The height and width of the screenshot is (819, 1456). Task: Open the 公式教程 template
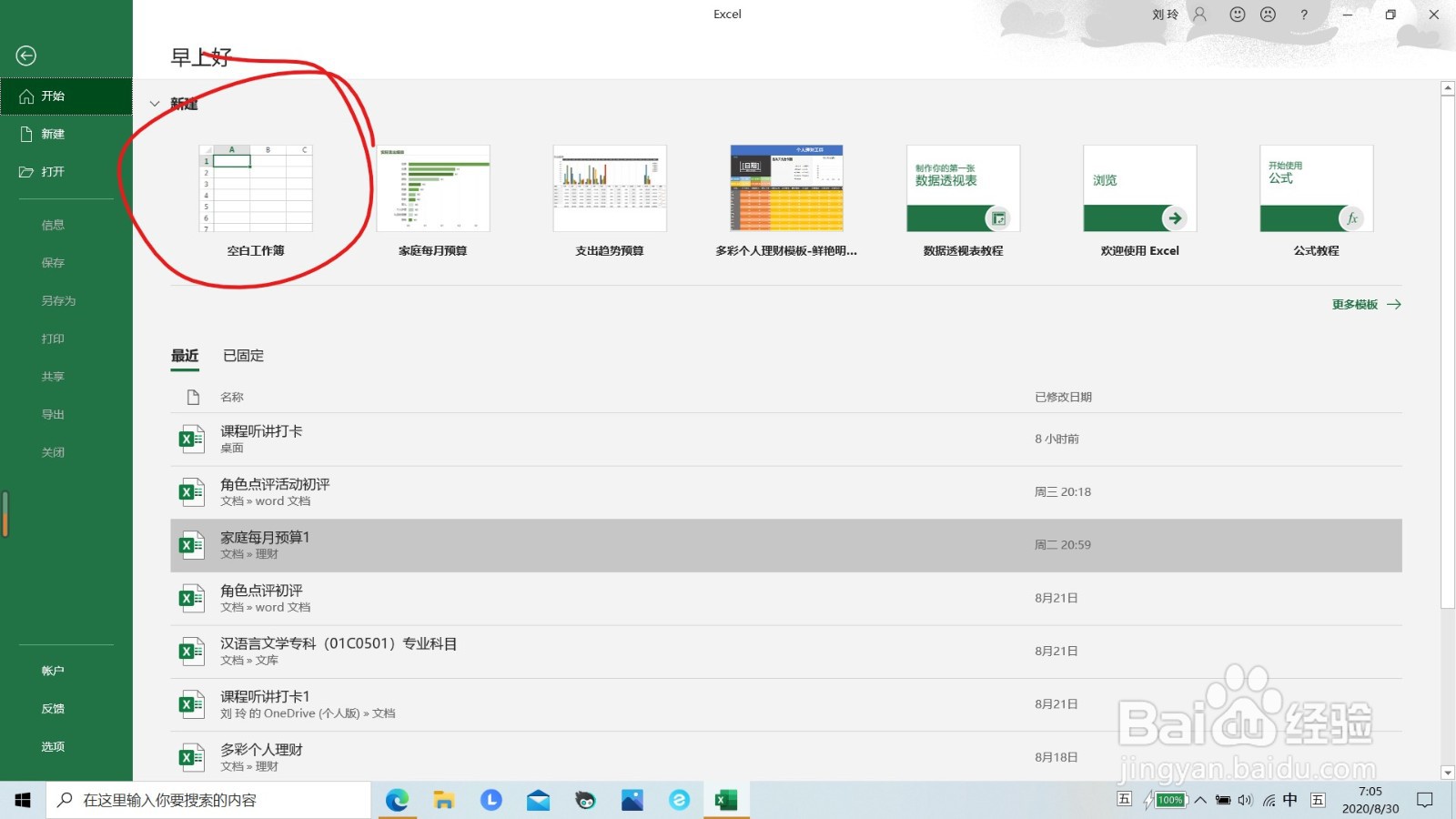point(1316,201)
